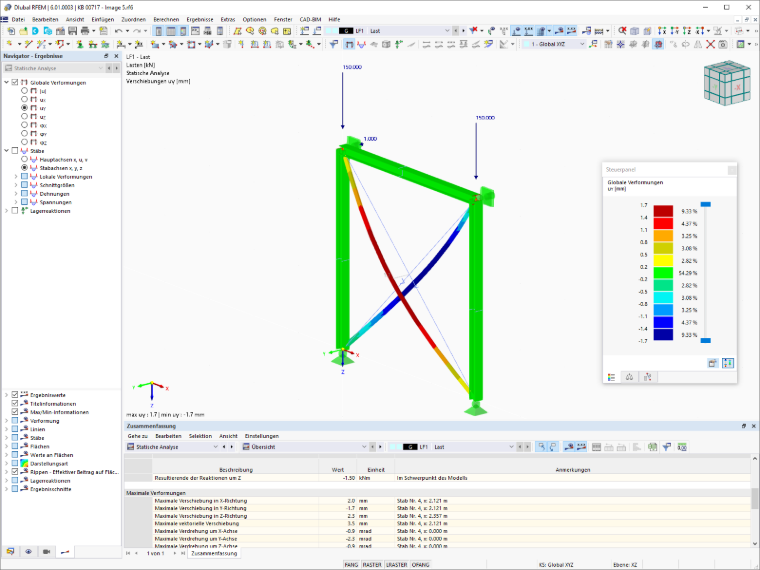Toggle the Lagerreaktionen checkbox in upper tree
Image resolution: width=760 pixels, height=570 pixels.
[15, 211]
